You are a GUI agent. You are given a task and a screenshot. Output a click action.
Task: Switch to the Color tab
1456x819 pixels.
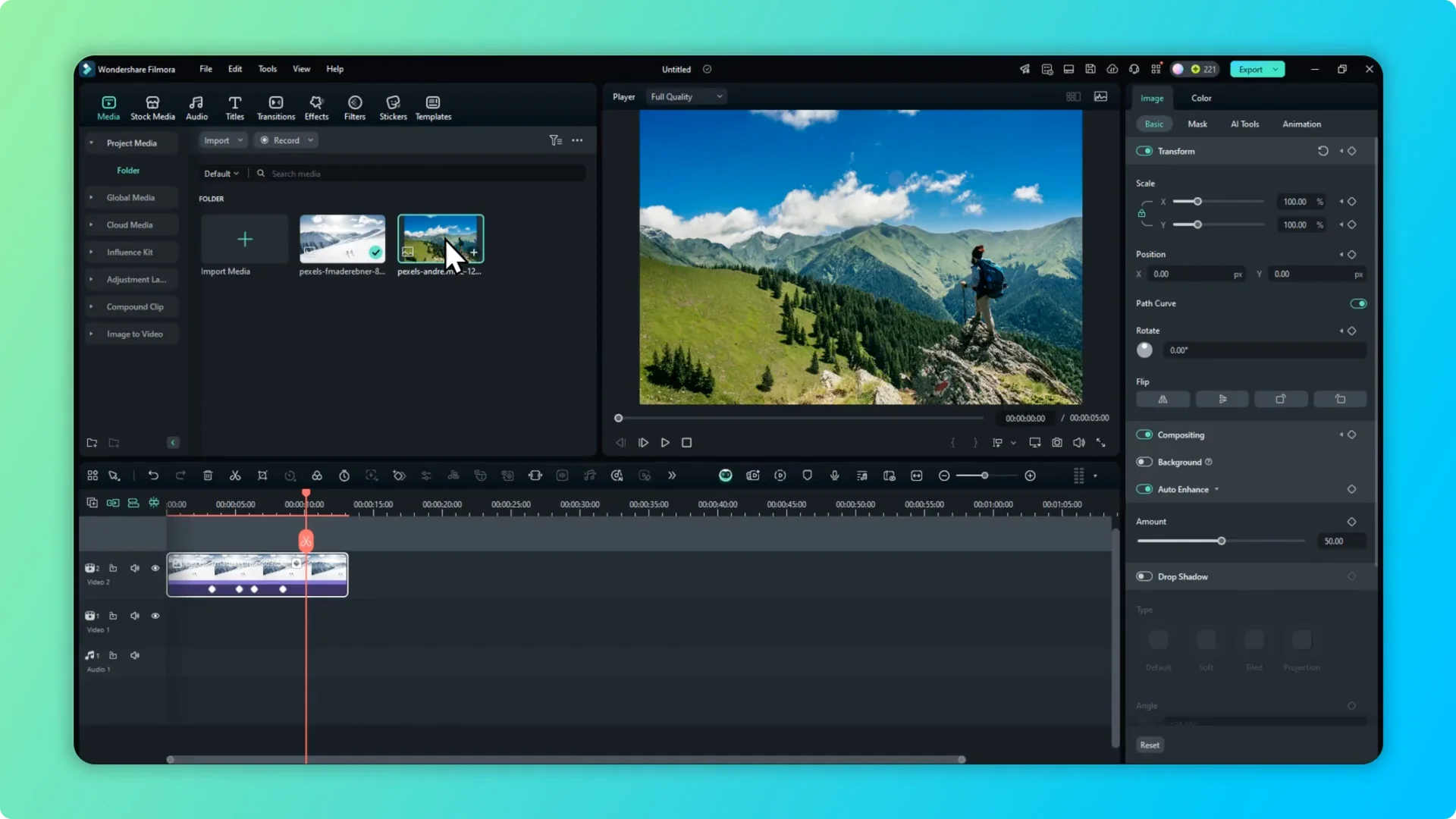(1201, 98)
